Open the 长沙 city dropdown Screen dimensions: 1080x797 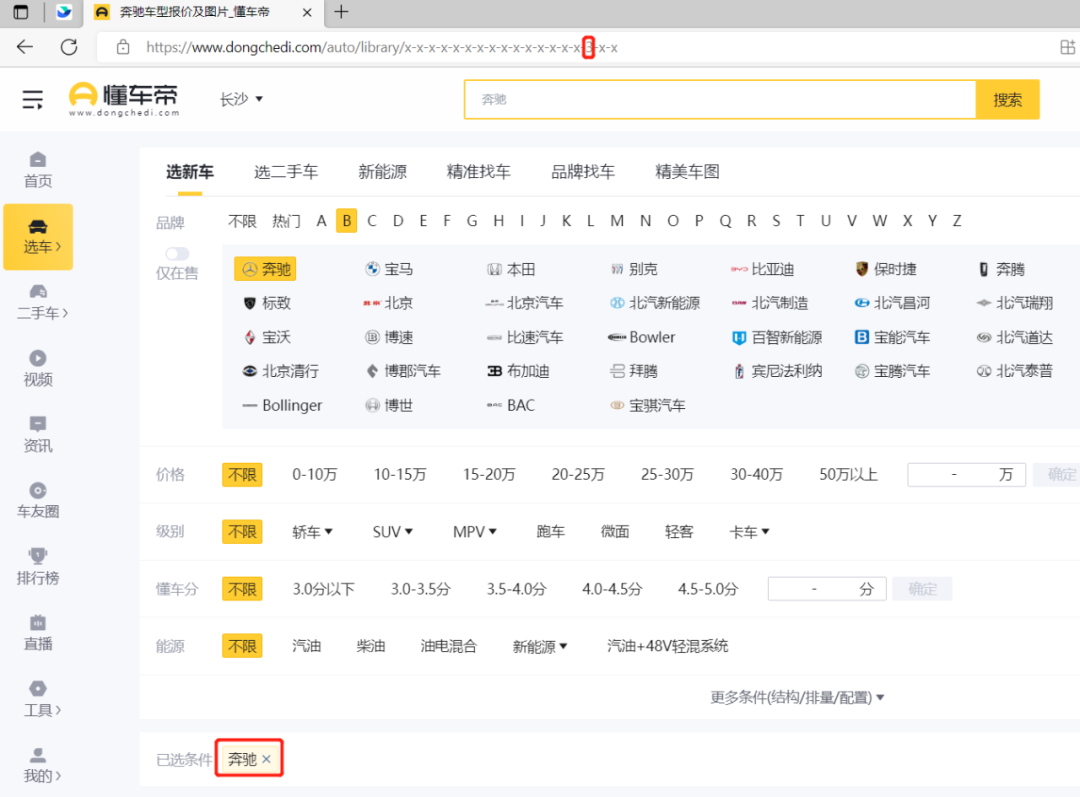[x=241, y=99]
